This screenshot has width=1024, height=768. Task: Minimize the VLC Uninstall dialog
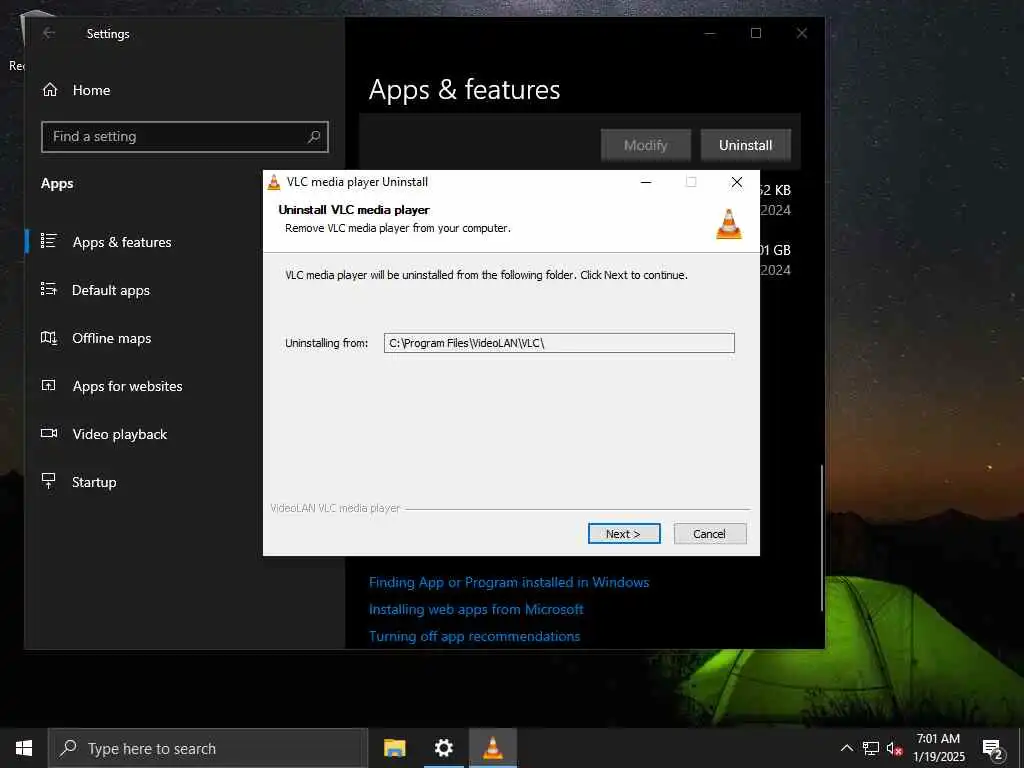click(646, 182)
